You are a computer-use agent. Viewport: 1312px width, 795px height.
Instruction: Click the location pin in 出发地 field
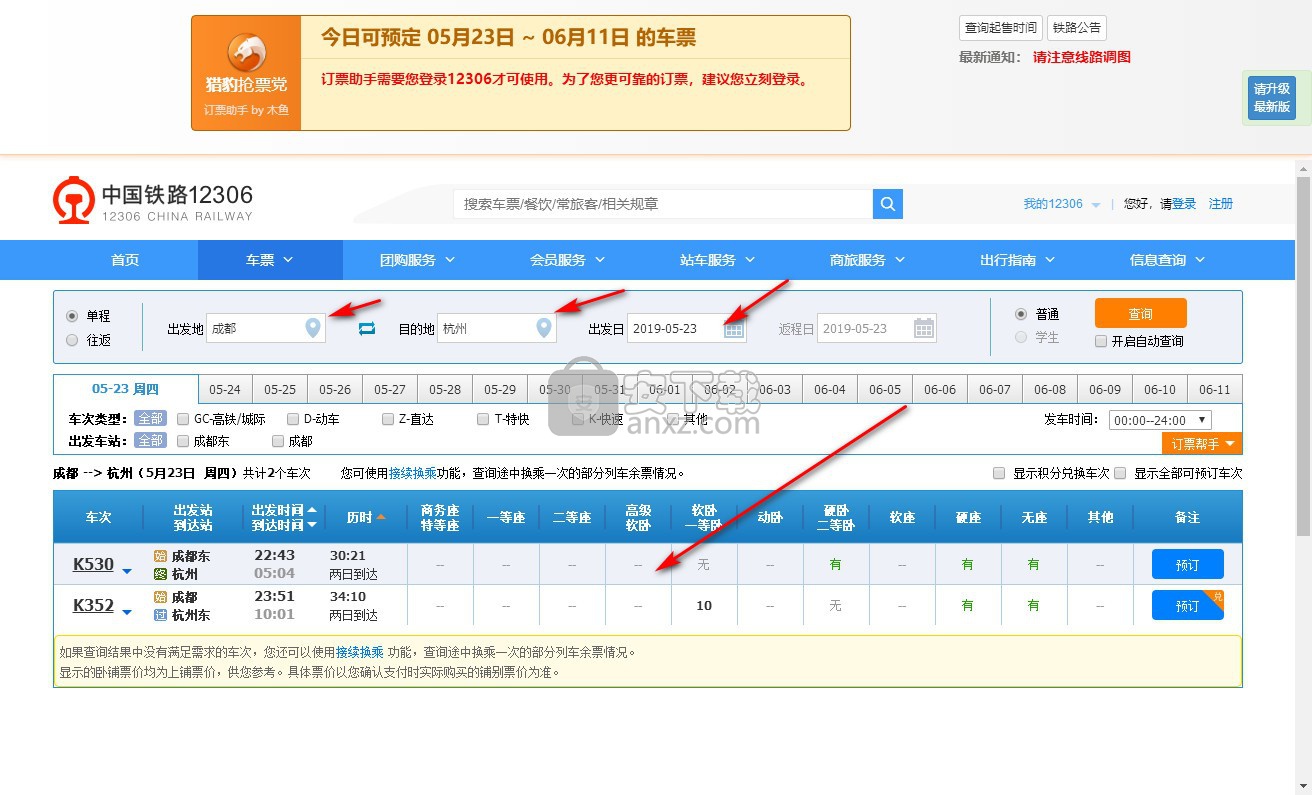point(313,328)
